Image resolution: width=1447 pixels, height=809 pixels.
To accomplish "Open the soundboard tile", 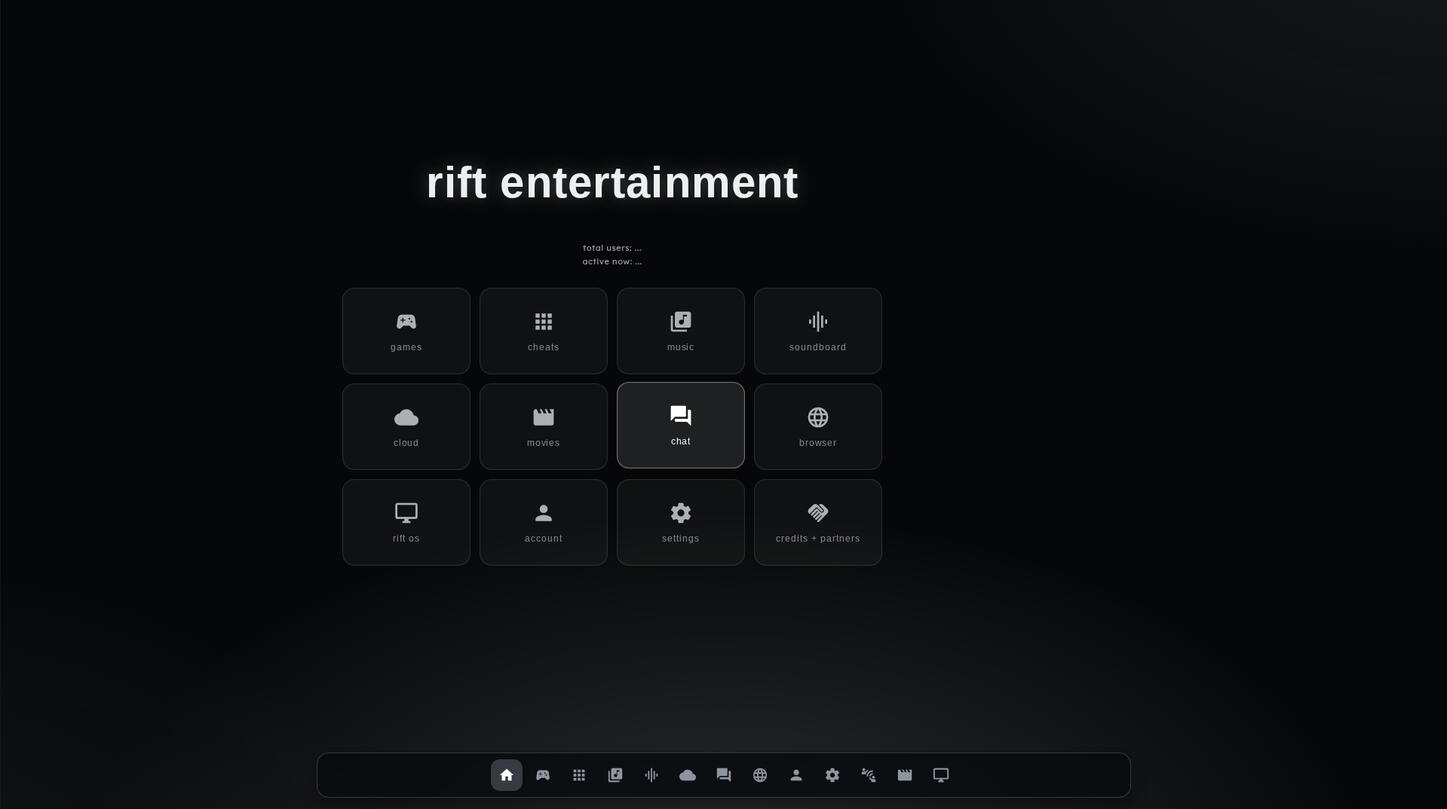I will [818, 331].
